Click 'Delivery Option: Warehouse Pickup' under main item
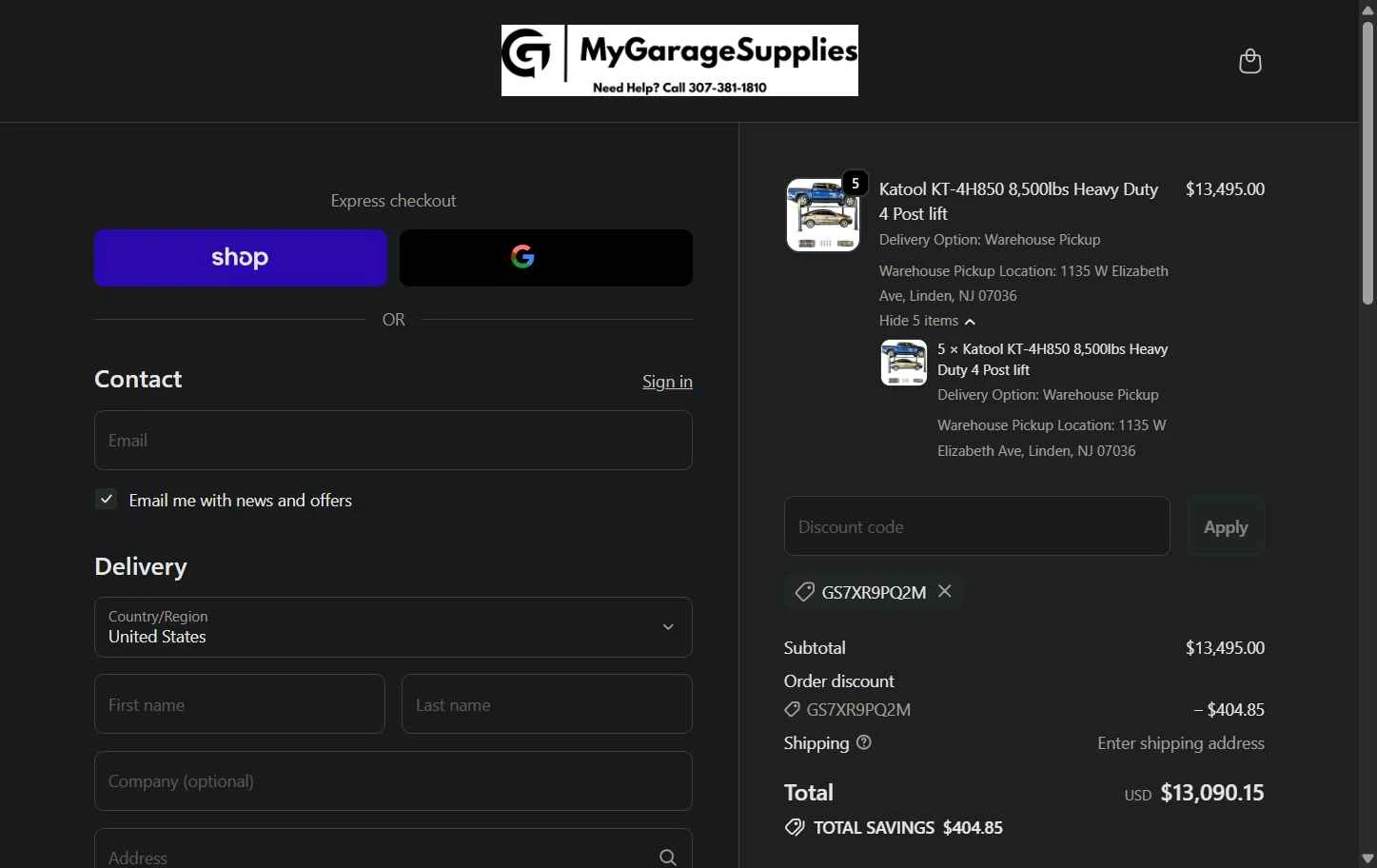 [x=990, y=240]
